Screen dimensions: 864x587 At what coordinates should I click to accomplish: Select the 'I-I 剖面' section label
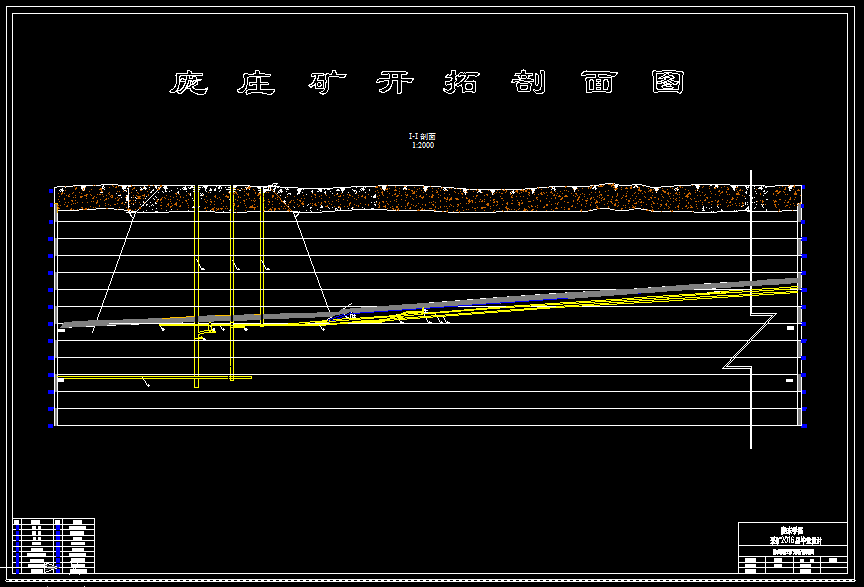(x=422, y=136)
